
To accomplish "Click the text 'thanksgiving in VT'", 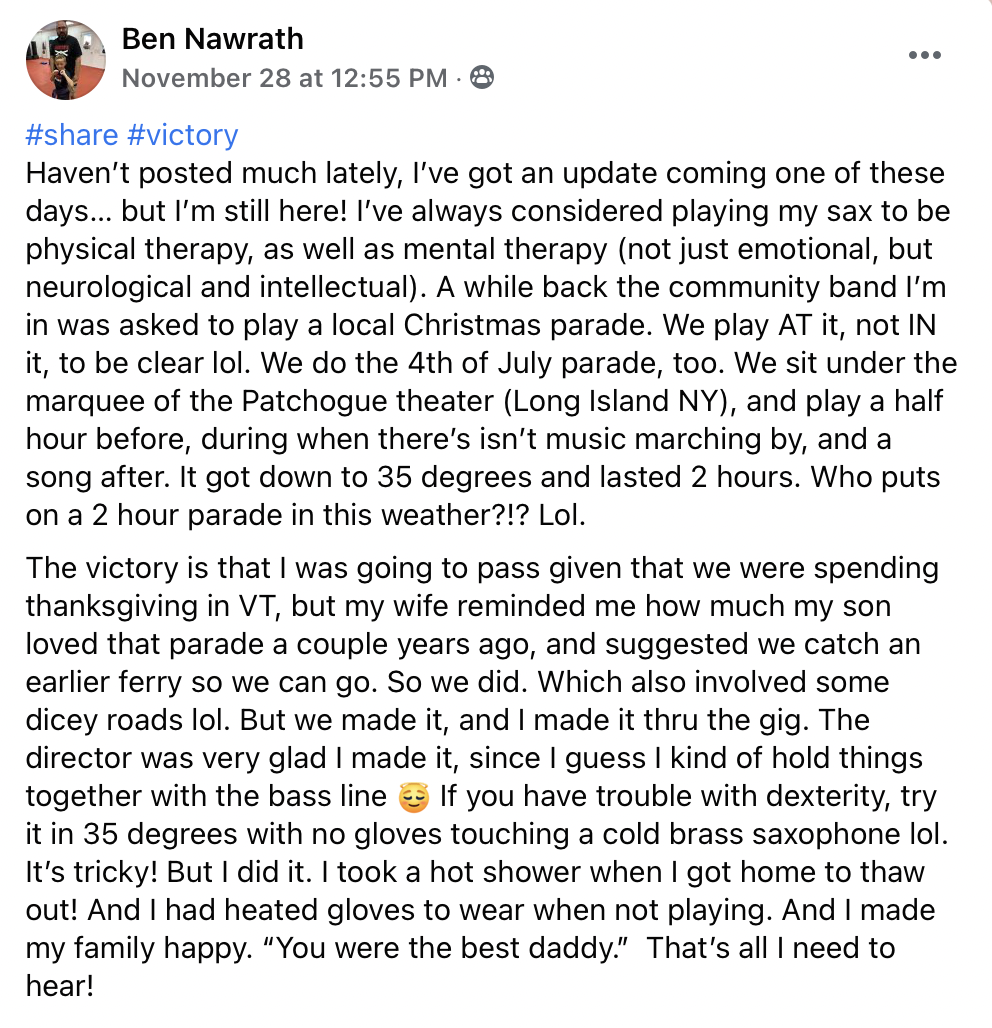I will 153,606.
